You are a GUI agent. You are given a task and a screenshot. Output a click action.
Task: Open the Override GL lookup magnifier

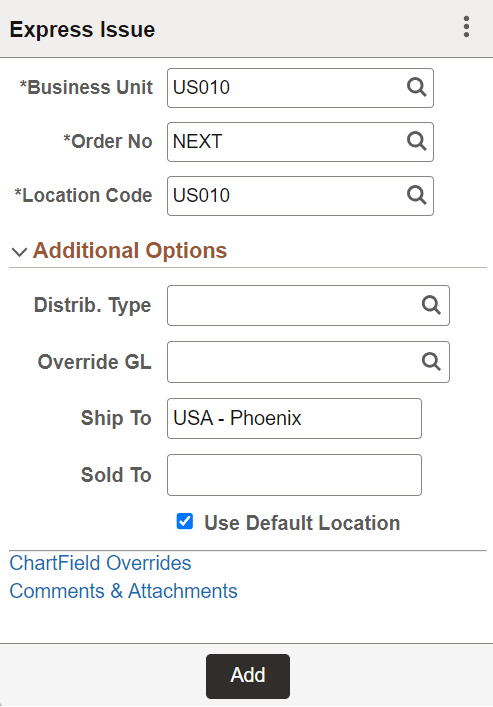pos(431,362)
